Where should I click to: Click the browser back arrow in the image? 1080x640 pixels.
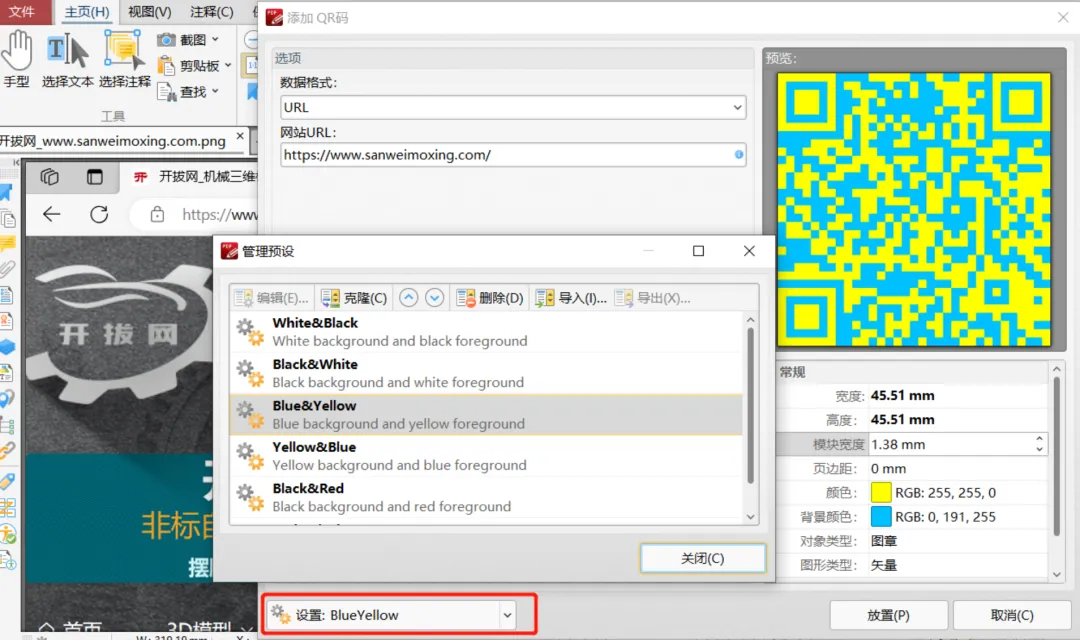pos(52,214)
